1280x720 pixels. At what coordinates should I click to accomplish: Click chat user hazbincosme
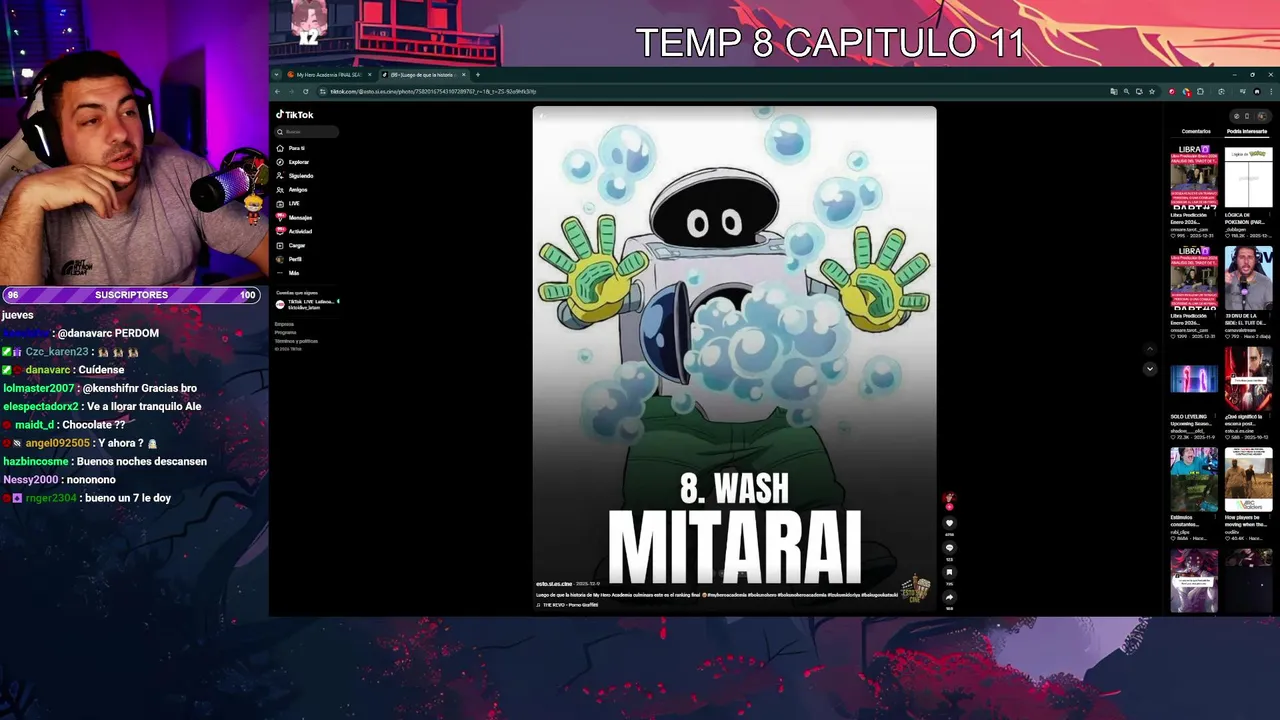tap(36, 461)
